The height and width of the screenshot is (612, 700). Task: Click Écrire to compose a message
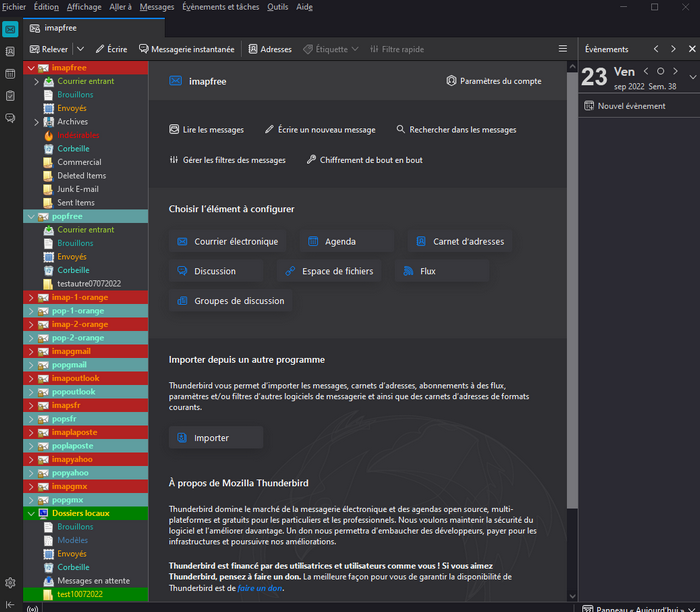(x=112, y=49)
